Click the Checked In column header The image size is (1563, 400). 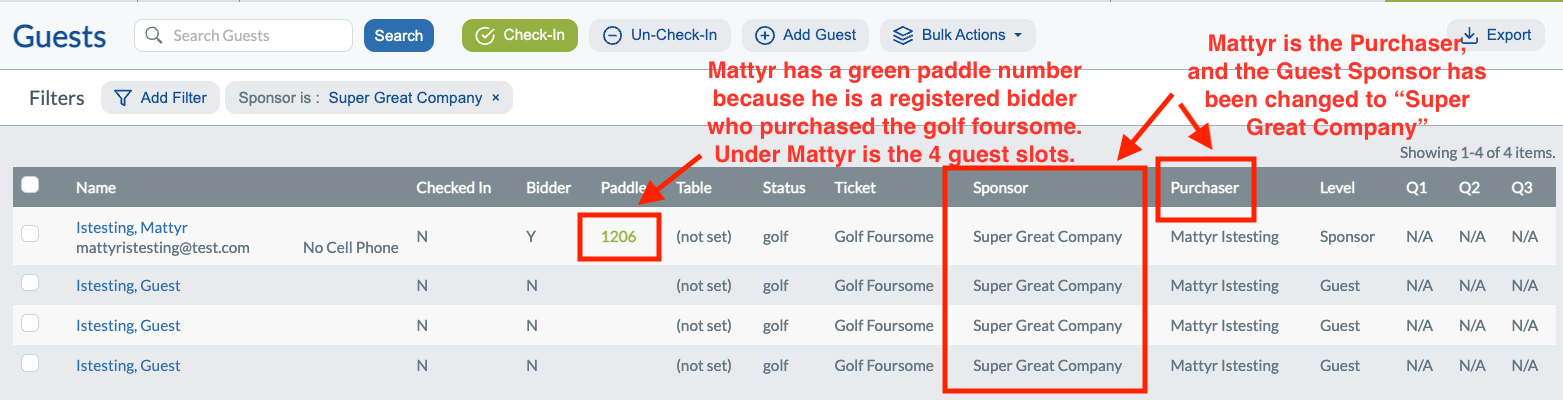tap(454, 188)
